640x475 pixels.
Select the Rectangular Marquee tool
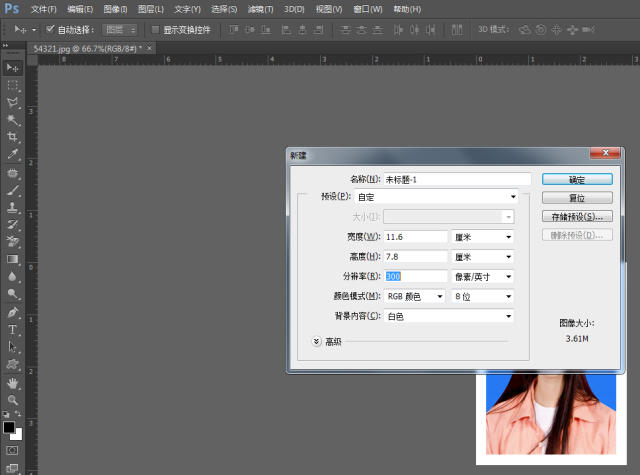pos(13,85)
